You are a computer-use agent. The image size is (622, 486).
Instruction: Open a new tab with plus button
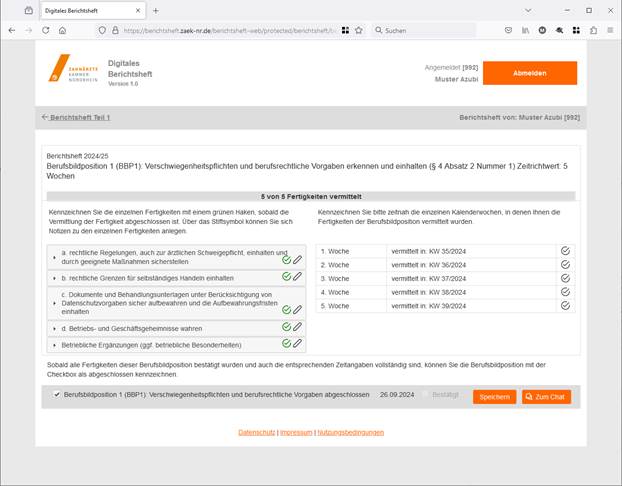coord(156,11)
